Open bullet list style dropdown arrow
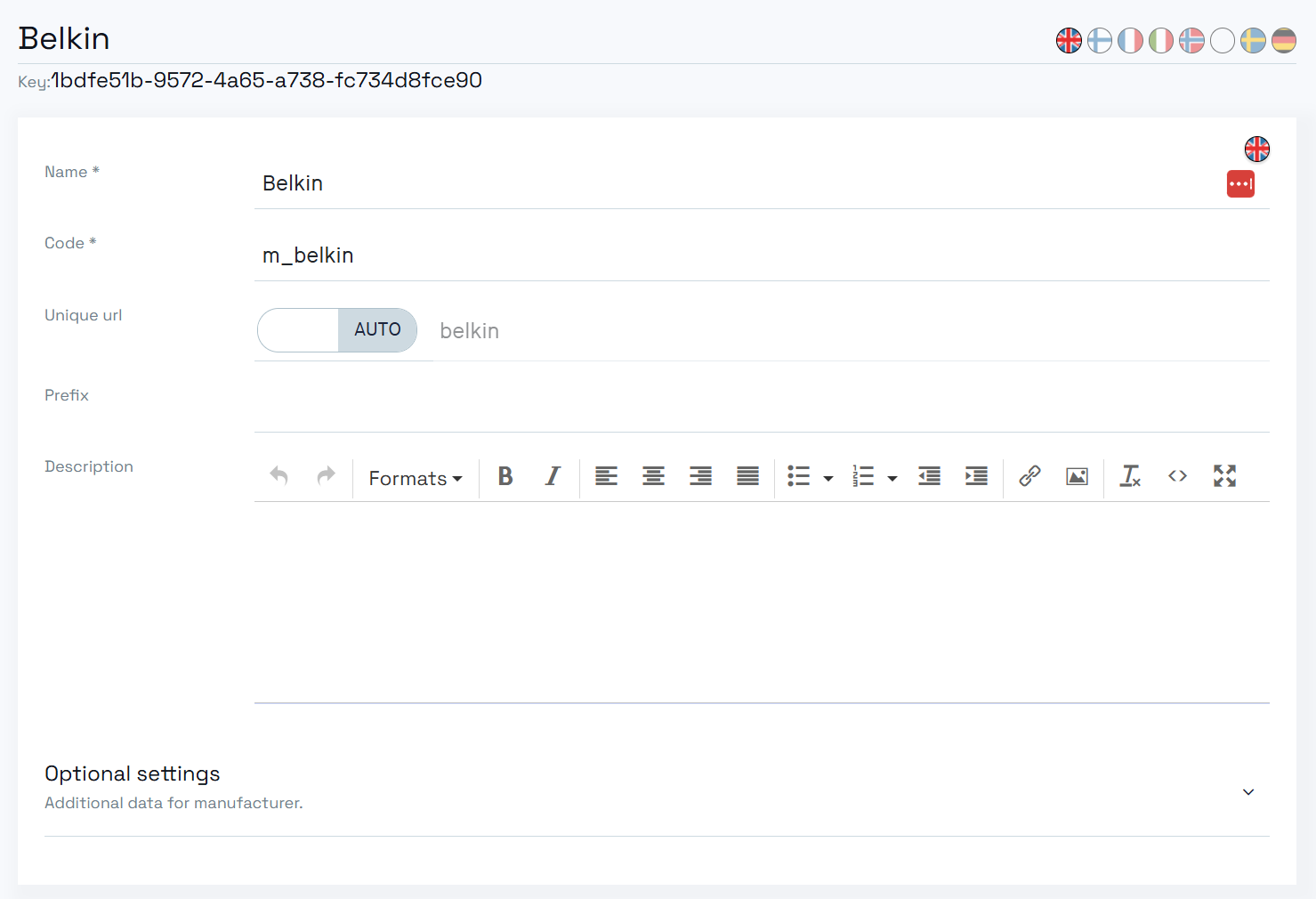The image size is (1316, 899). tap(828, 479)
